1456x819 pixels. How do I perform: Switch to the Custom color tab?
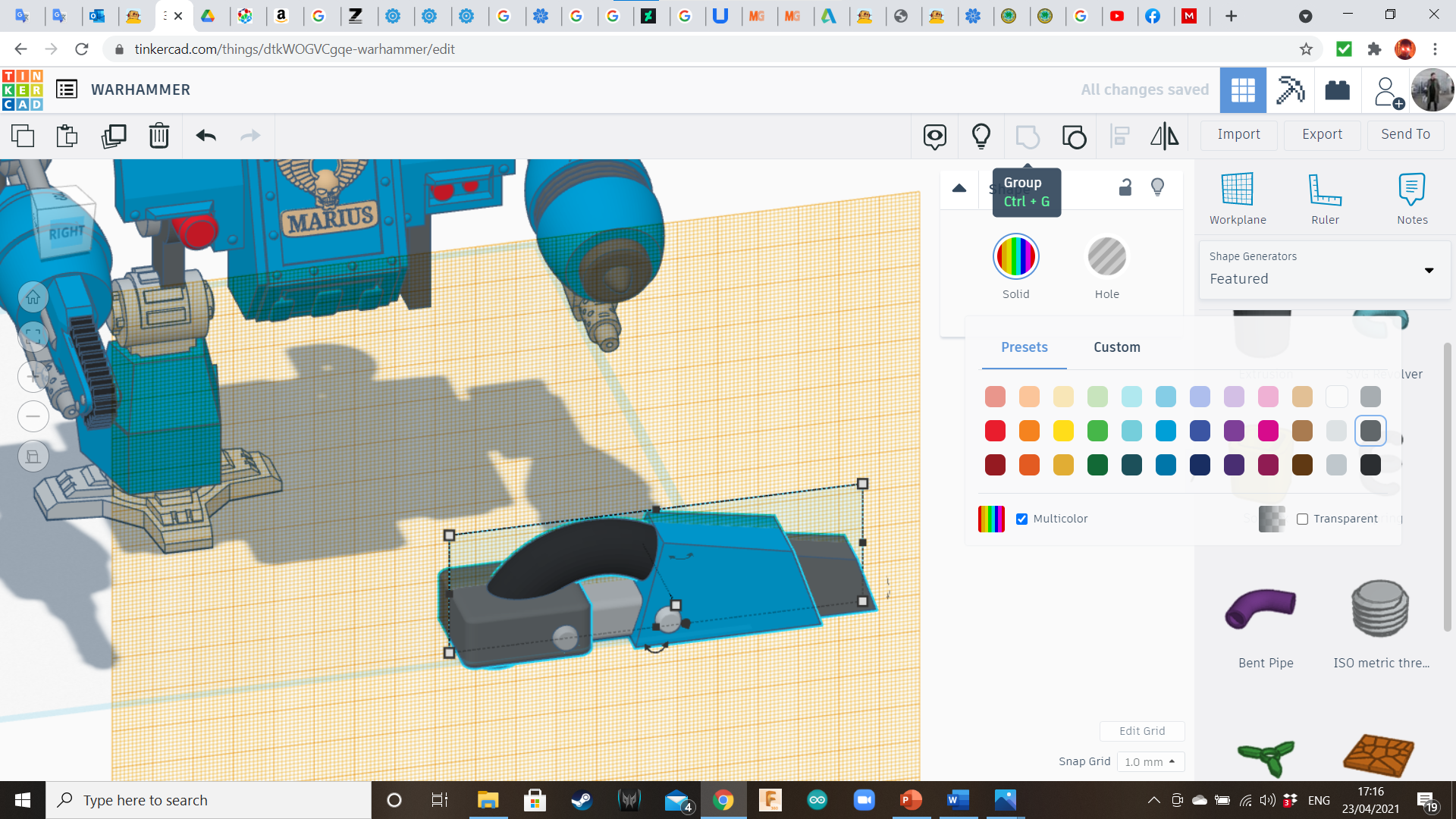pyautogui.click(x=1116, y=347)
